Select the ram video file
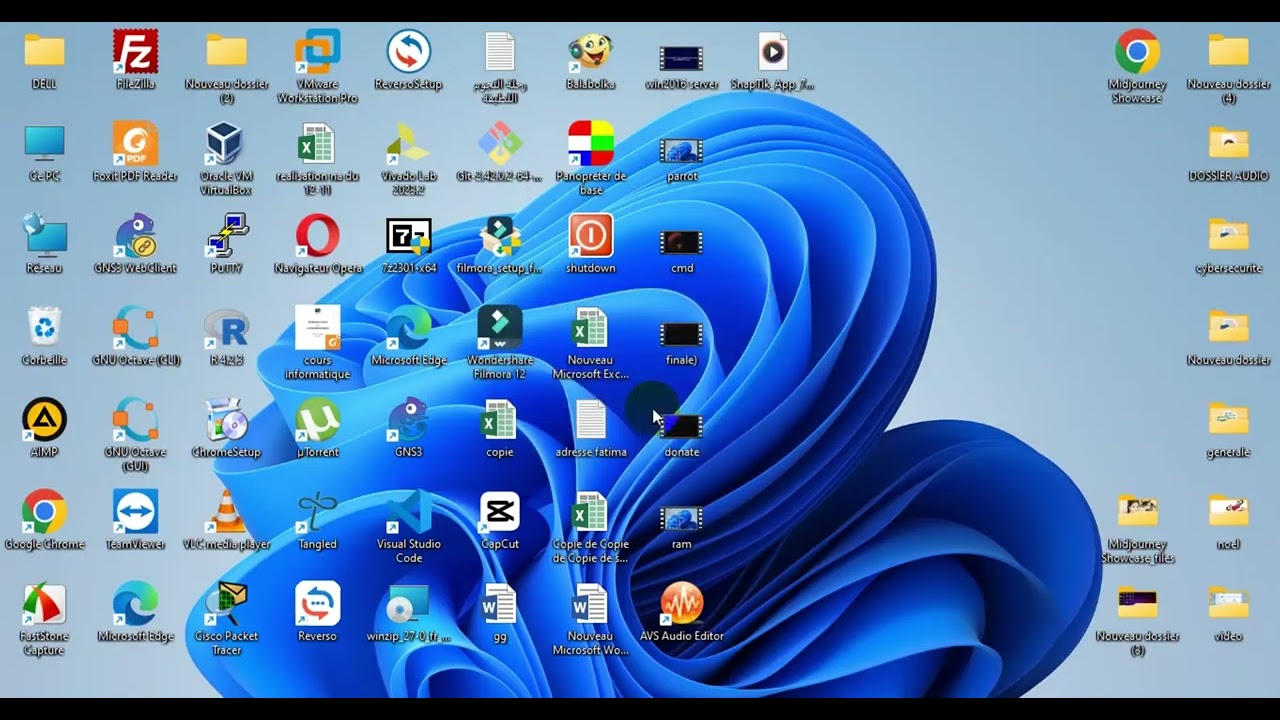Screen dimensions: 1280x720 681,518
